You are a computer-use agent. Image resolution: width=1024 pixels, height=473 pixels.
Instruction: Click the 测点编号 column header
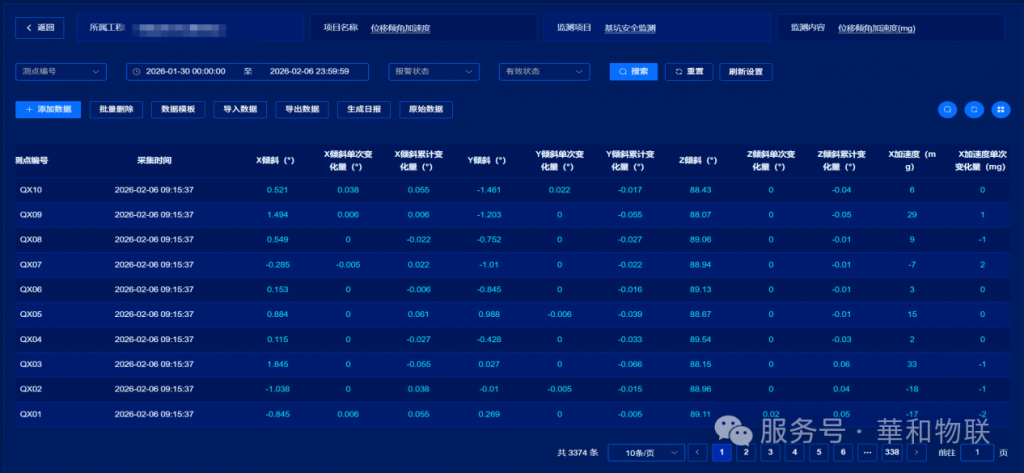point(32,161)
